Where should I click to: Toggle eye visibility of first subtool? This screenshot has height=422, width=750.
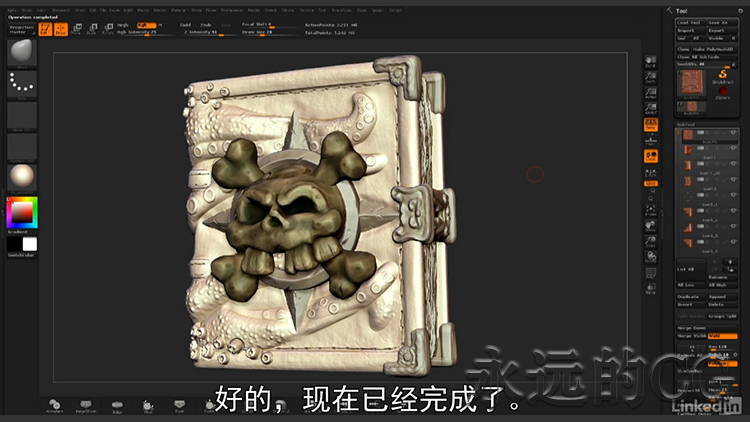pos(733,133)
